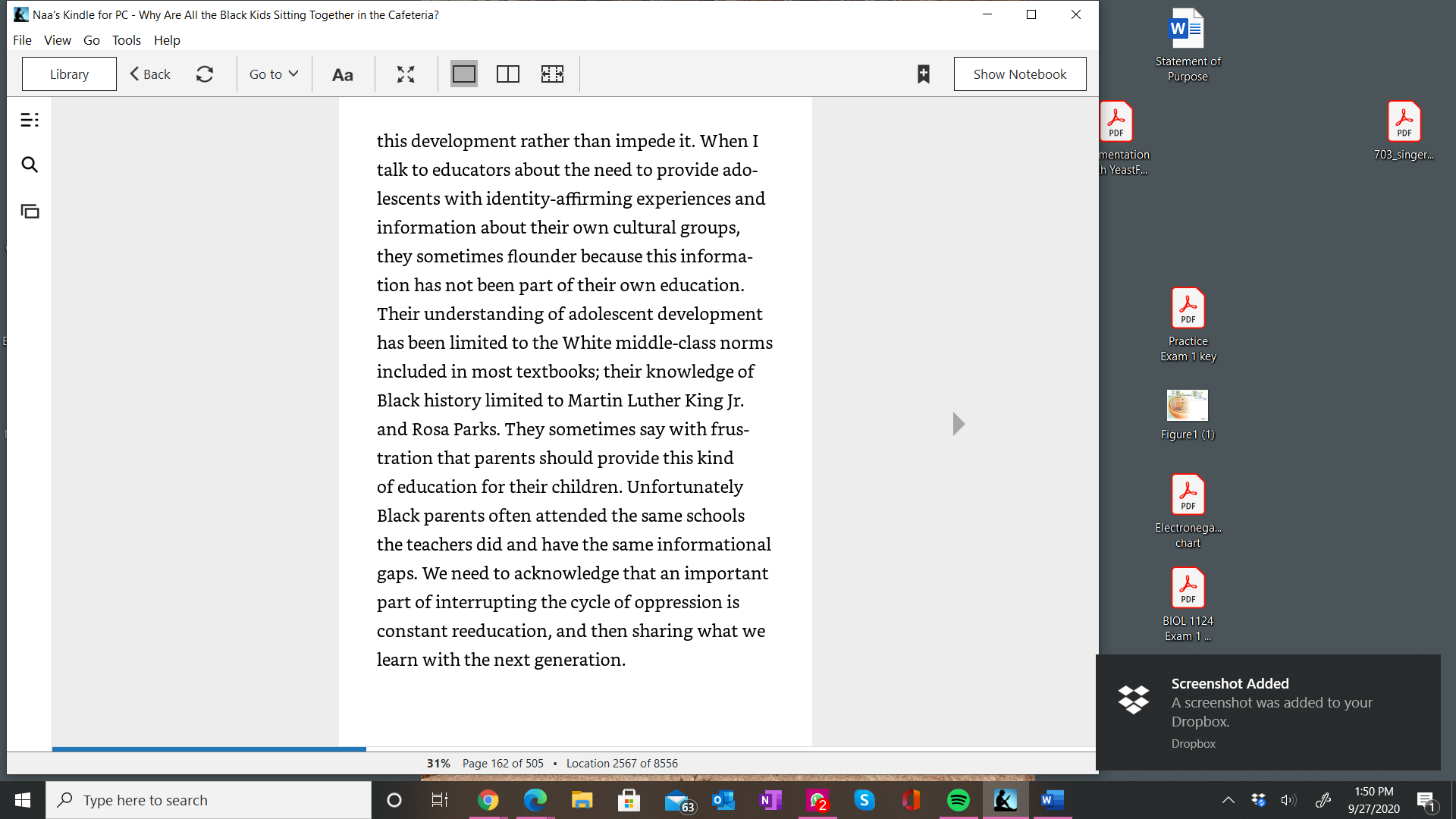Select Electronegativity chart PDF desktop icon
Screen dimensions: 1456x819
[x=1188, y=511]
